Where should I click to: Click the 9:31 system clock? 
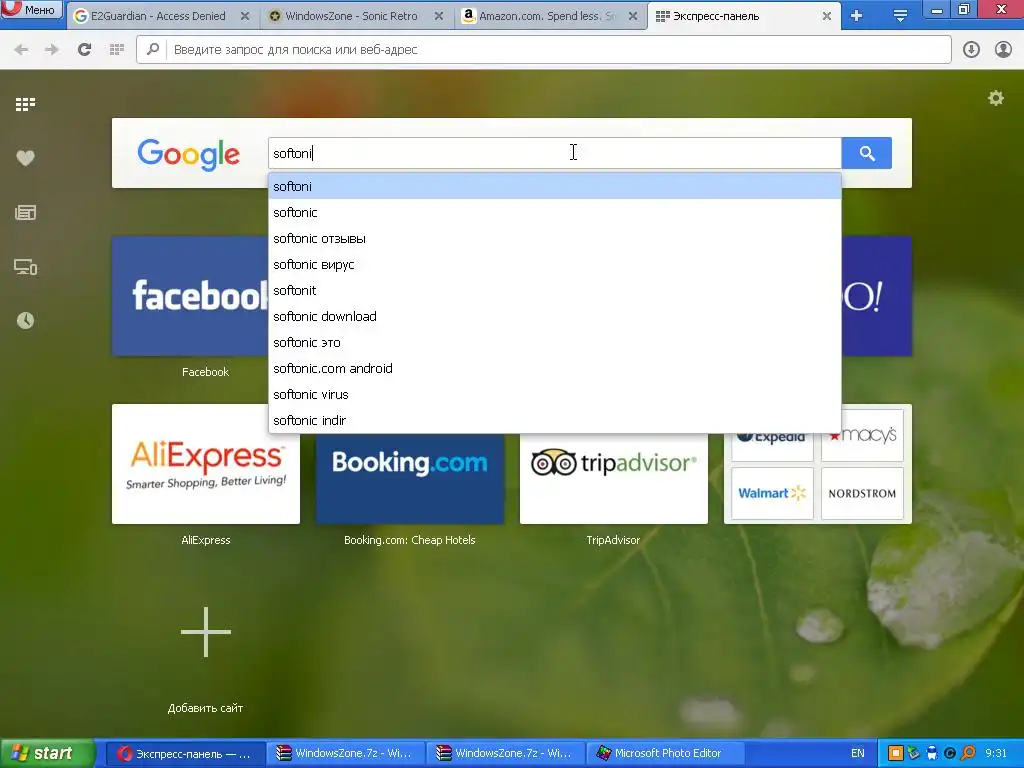[996, 754]
